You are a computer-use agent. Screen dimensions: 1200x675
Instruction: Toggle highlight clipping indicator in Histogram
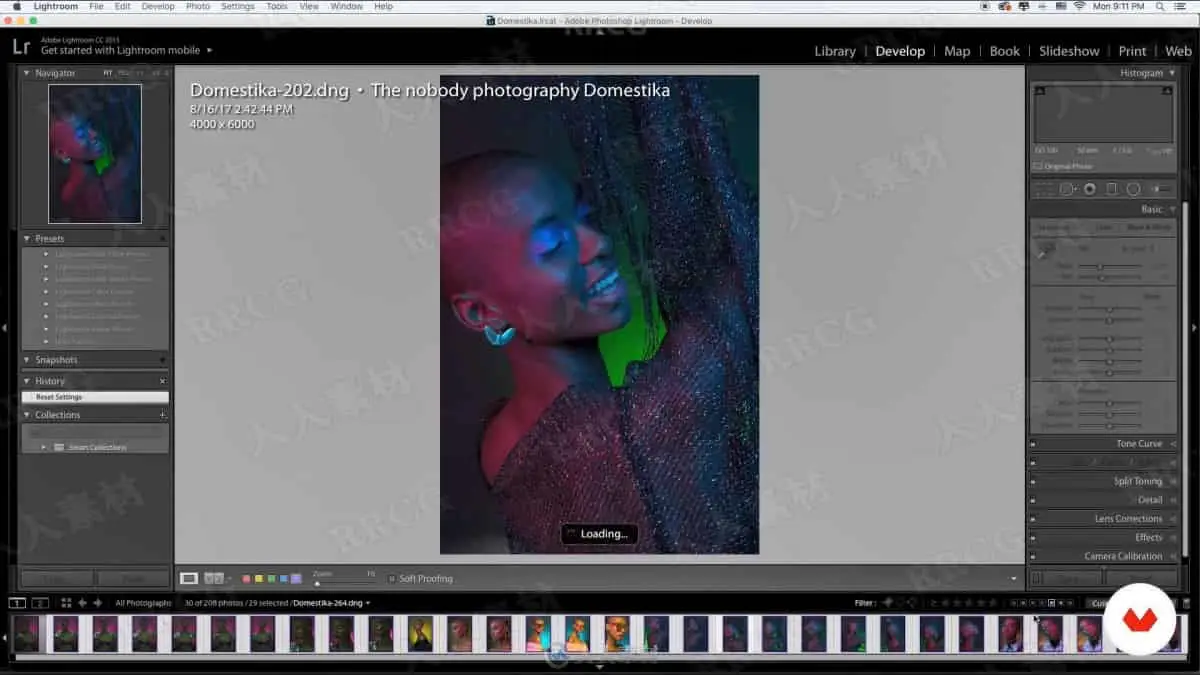1168,90
